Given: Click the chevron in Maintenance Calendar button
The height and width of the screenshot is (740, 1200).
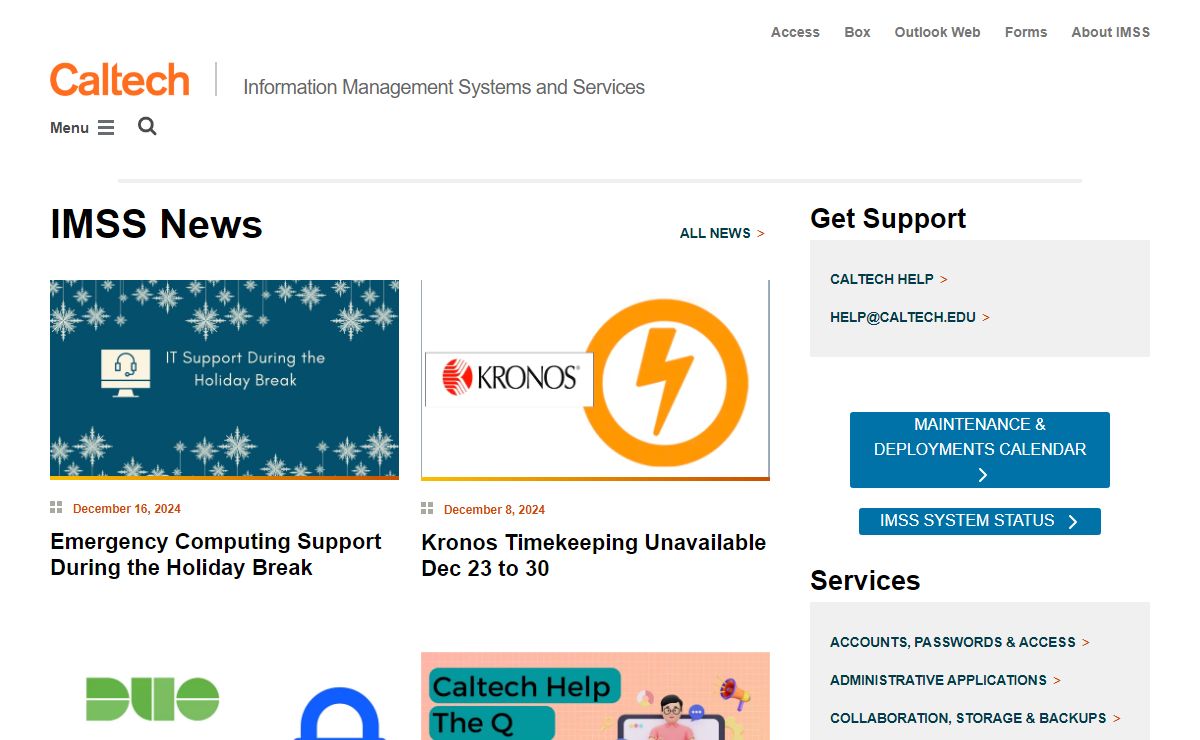Looking at the screenshot, I should pyautogui.click(x=982, y=475).
